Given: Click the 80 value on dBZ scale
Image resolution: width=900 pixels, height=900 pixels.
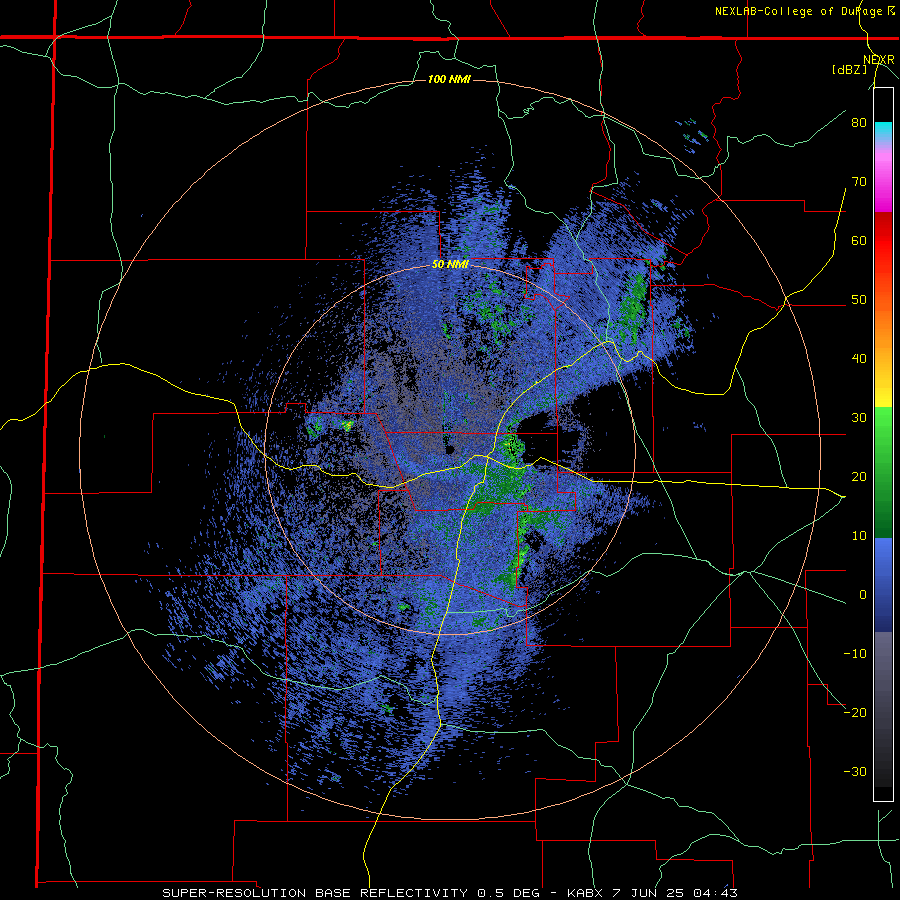Looking at the screenshot, I should pos(859,122).
